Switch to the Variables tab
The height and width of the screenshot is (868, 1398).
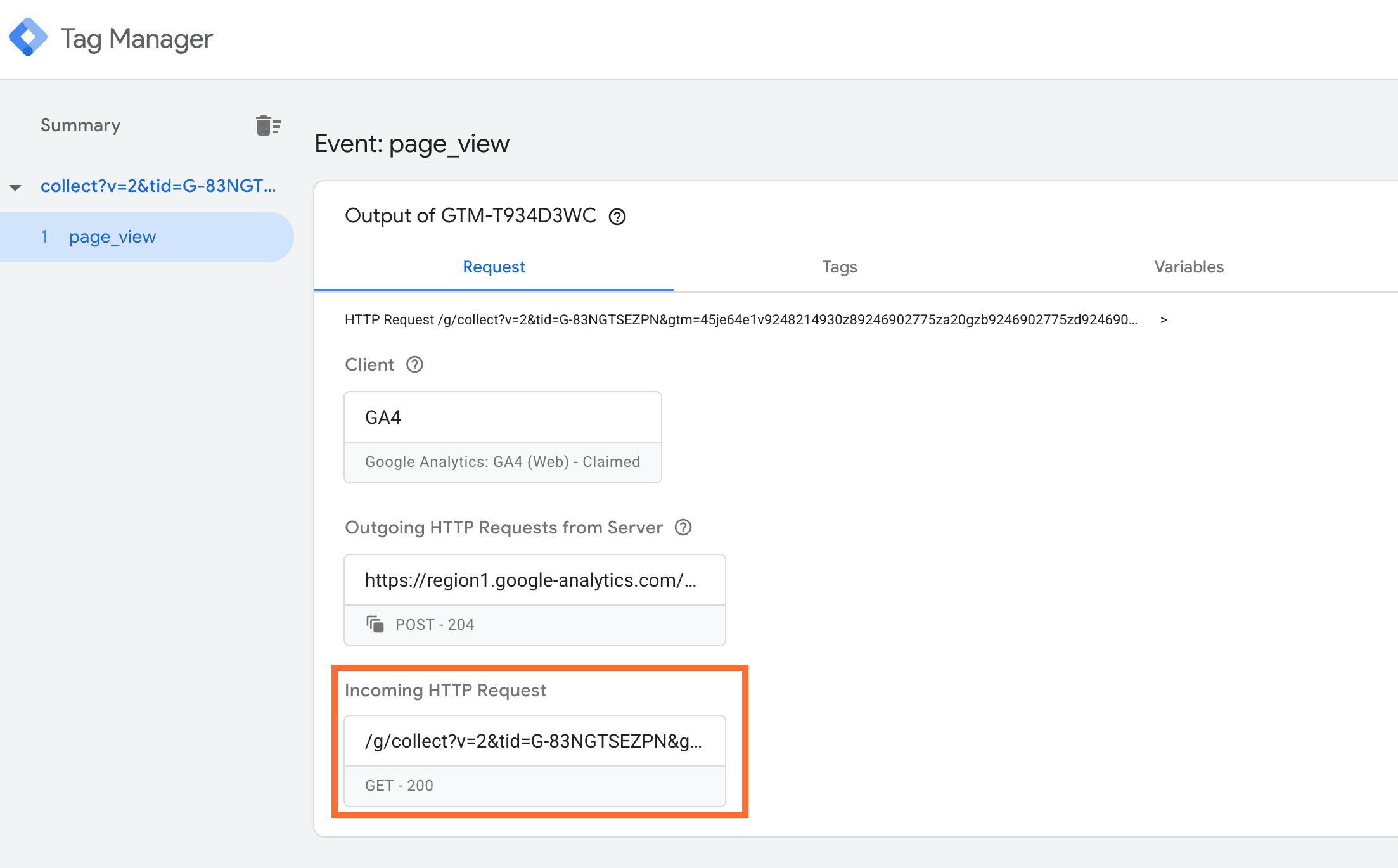[1188, 267]
